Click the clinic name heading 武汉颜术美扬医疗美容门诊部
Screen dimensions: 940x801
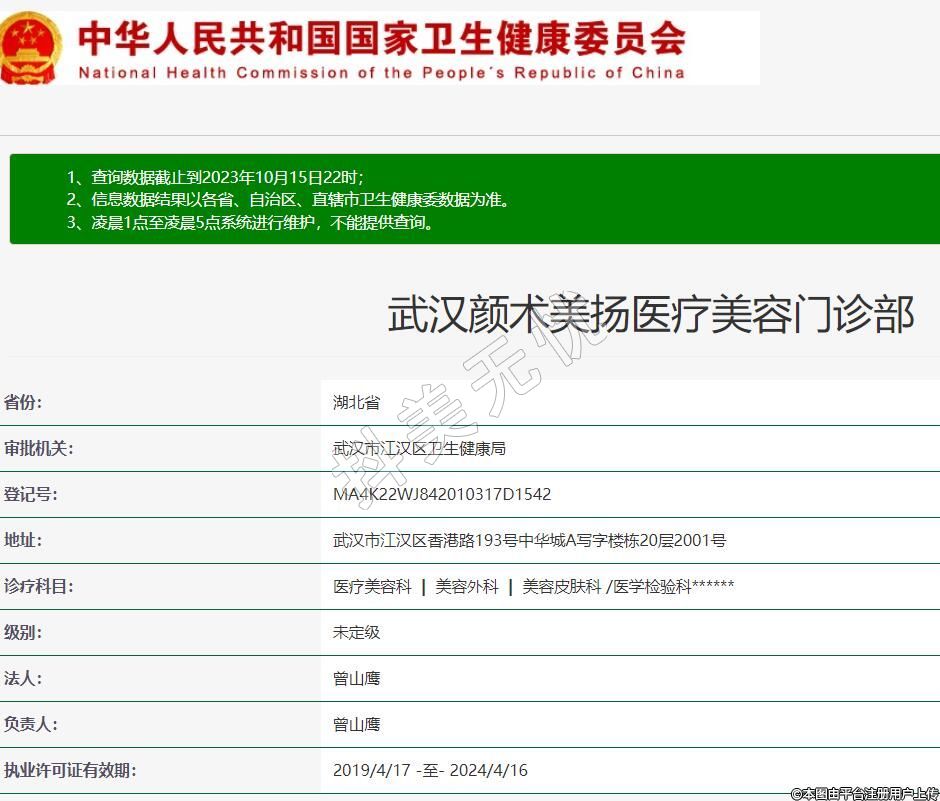(650, 314)
